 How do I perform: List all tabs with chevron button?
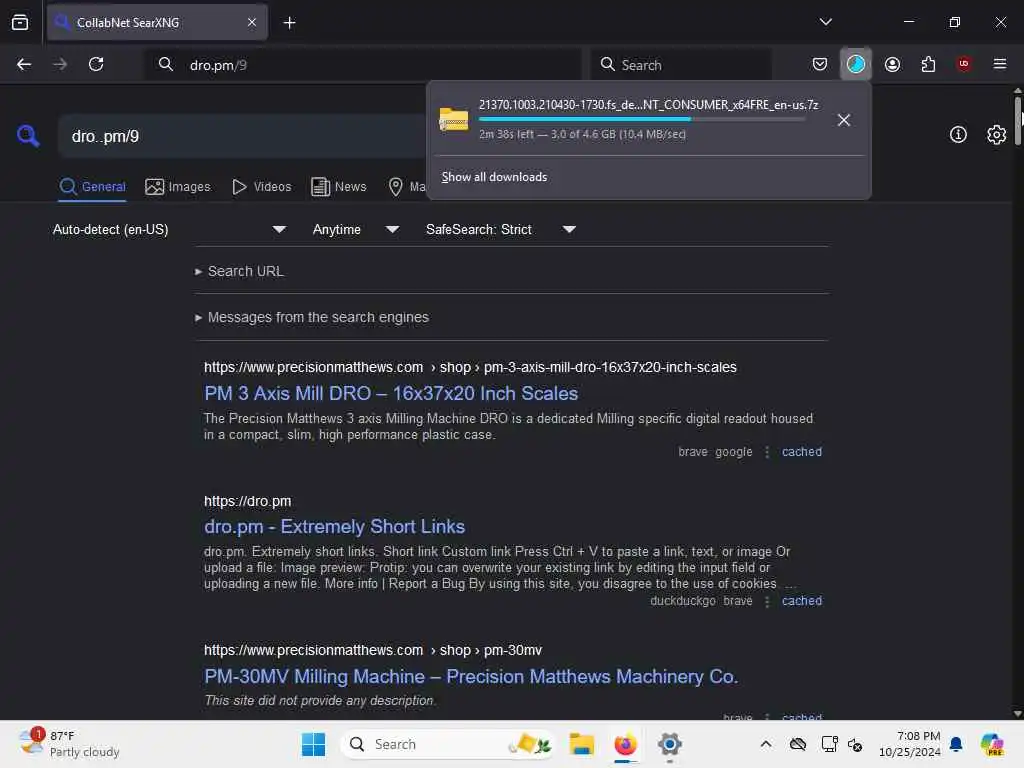tap(825, 22)
